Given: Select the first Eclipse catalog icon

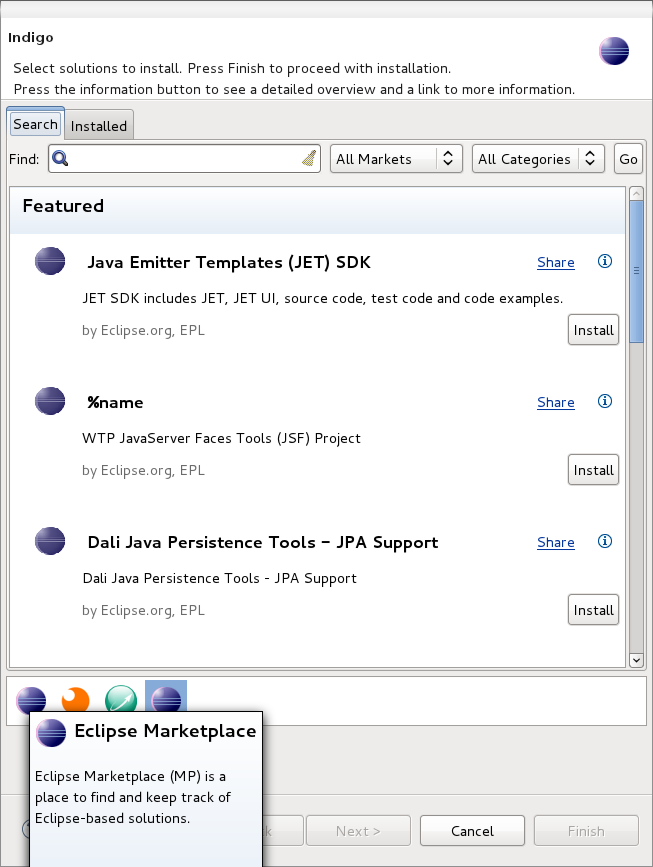Looking at the screenshot, I should 31,700.
